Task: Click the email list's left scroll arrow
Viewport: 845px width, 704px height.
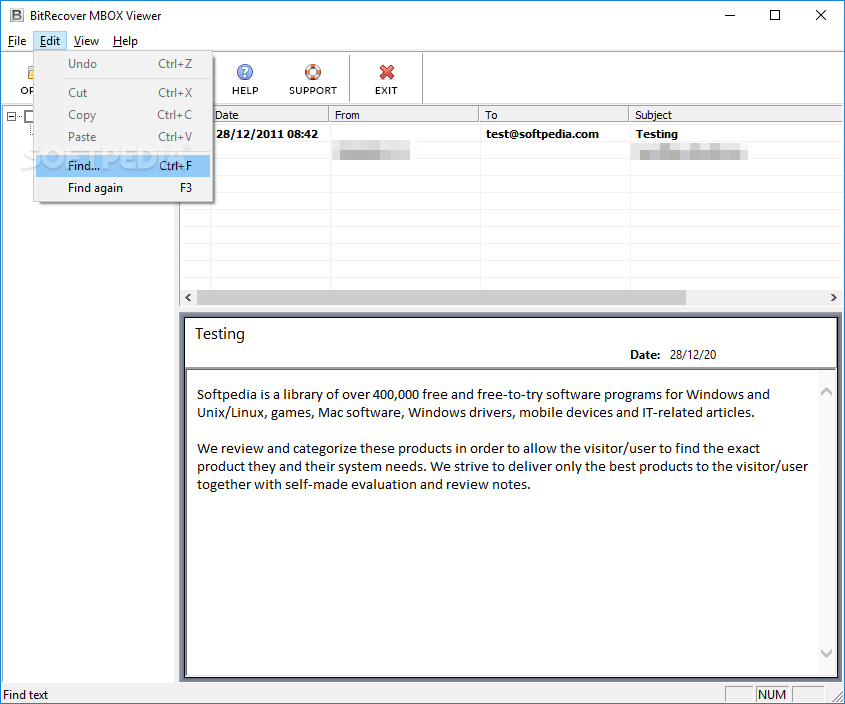Action: click(188, 298)
